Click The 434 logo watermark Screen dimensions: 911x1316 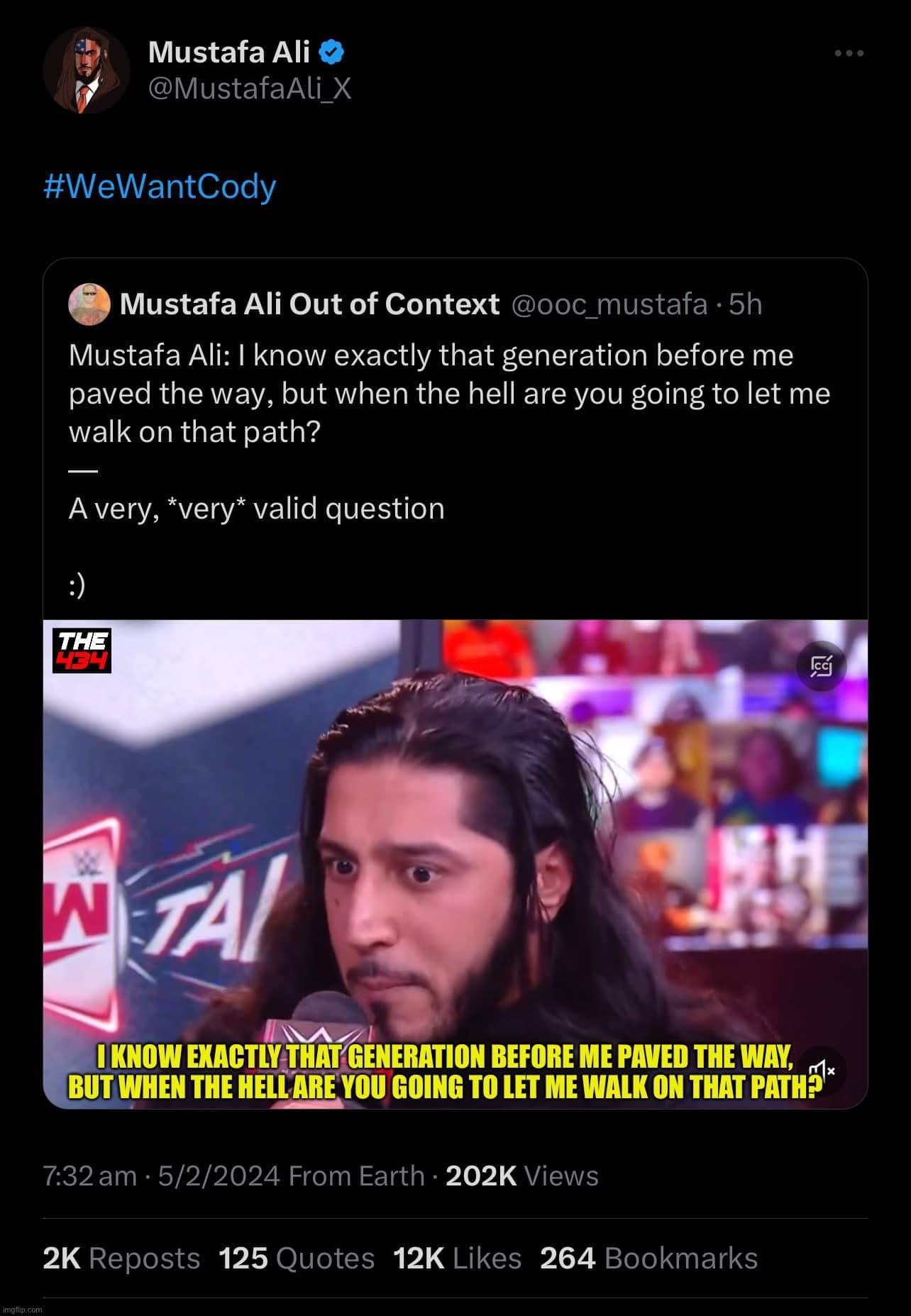82,650
